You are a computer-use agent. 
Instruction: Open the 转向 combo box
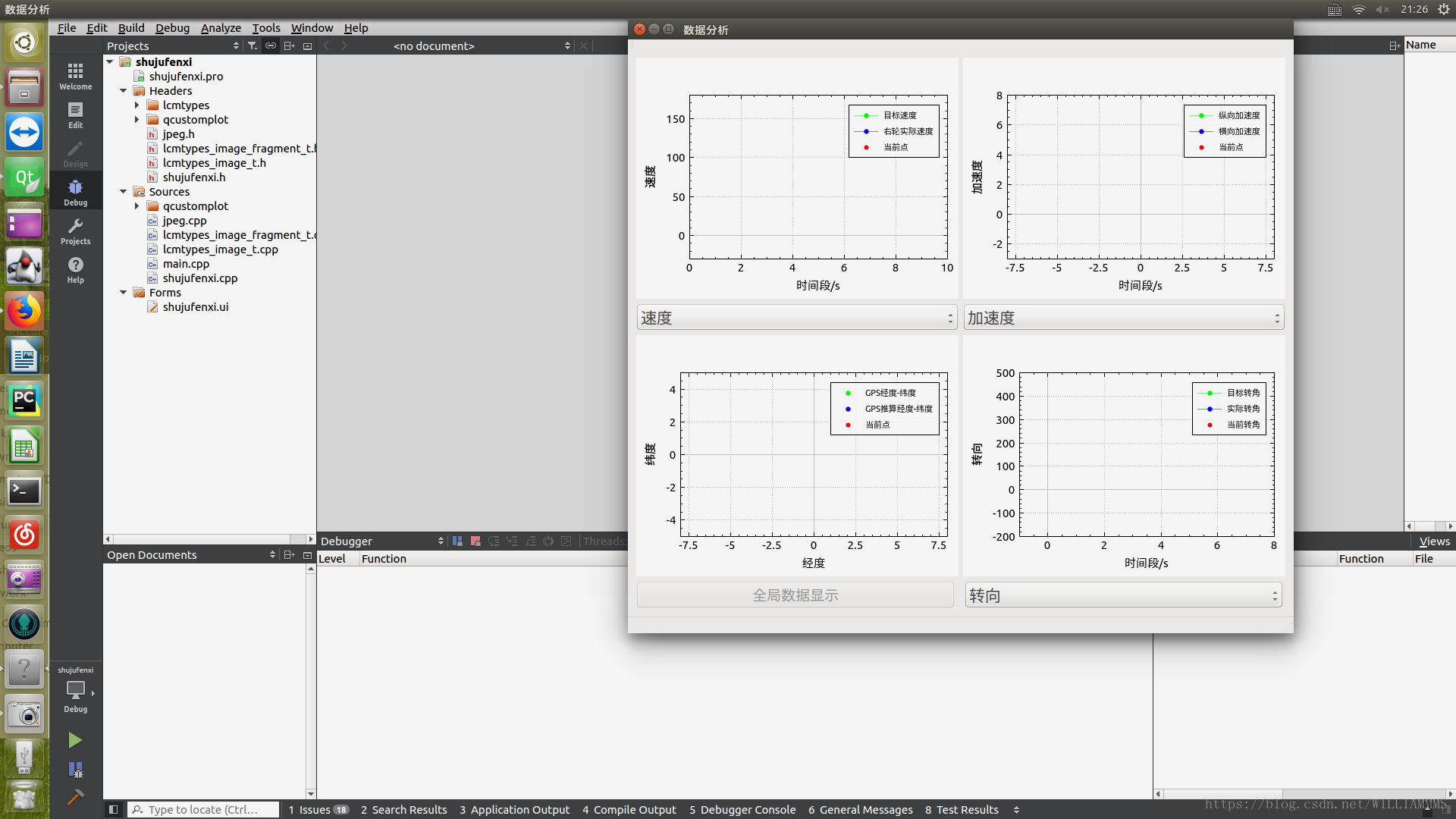click(1123, 595)
